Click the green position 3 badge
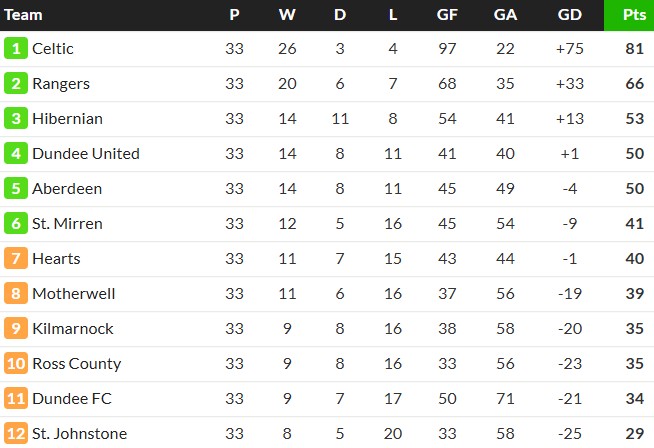 16,118
